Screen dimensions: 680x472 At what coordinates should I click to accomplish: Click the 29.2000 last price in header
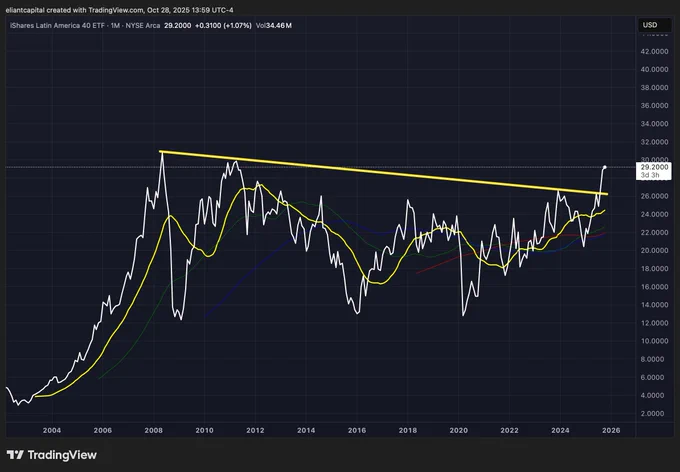tap(177, 26)
